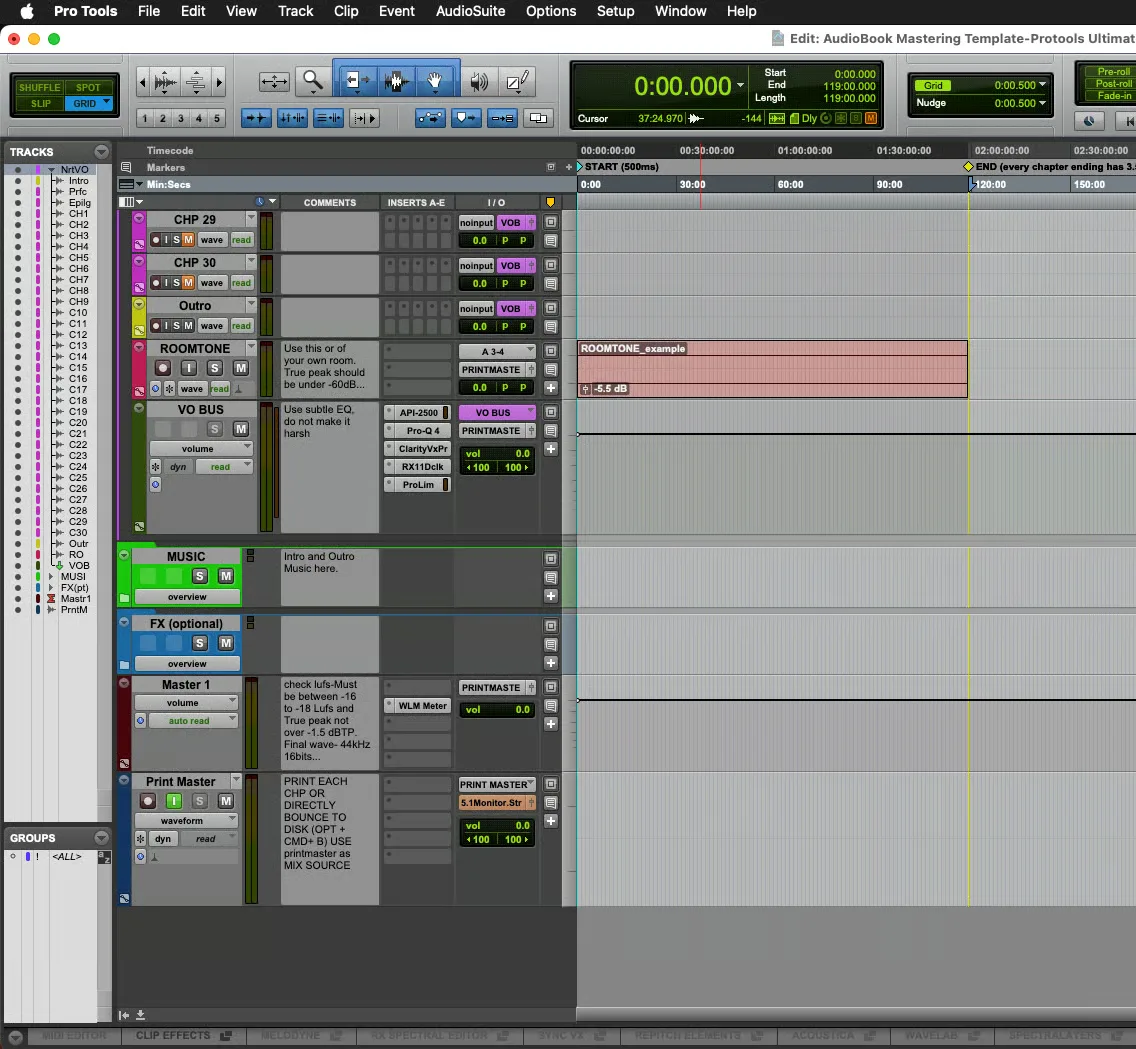Open the Apple menu
1136x1049 pixels.
click(x=27, y=11)
